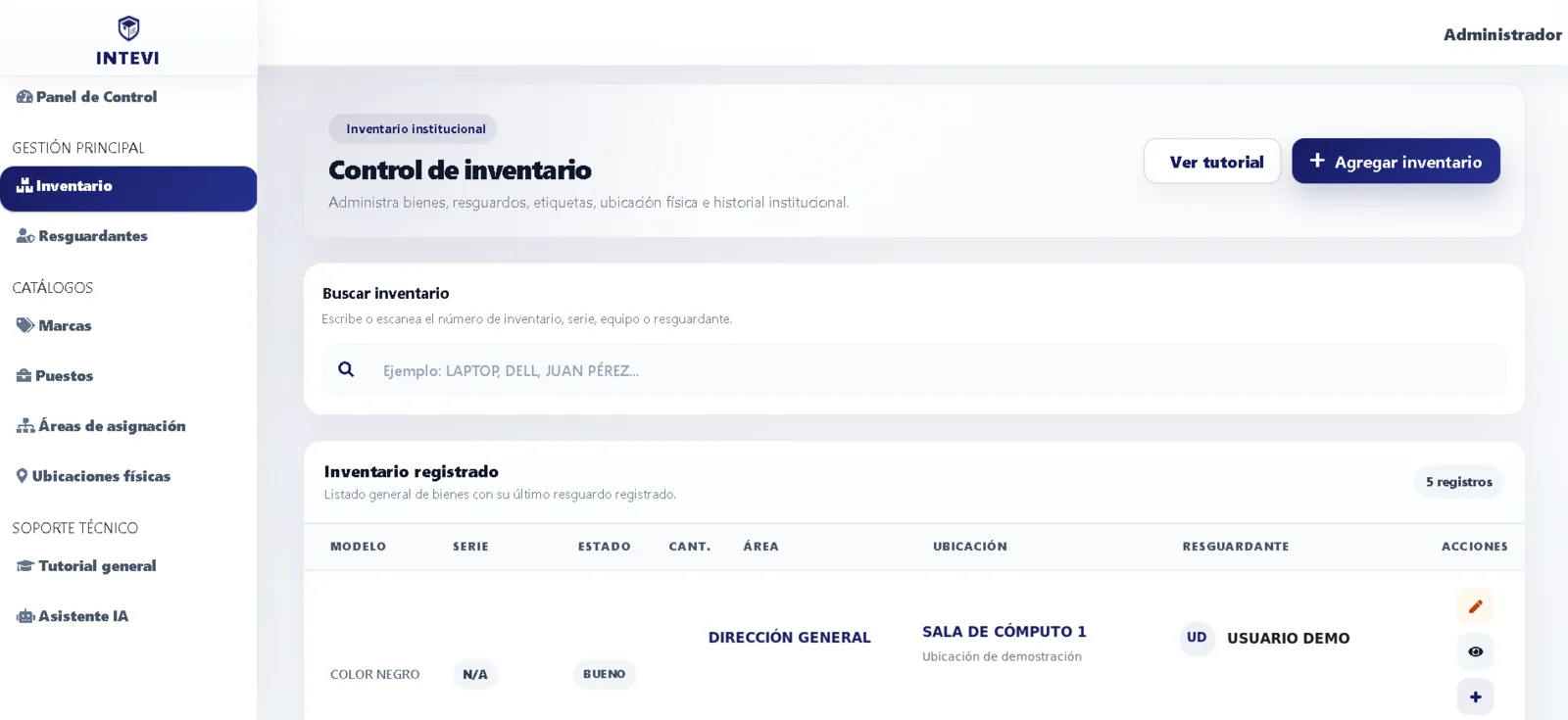Screen dimensions: 1568x720
Task: Click the Ver tutorial button
Action: tap(1212, 161)
